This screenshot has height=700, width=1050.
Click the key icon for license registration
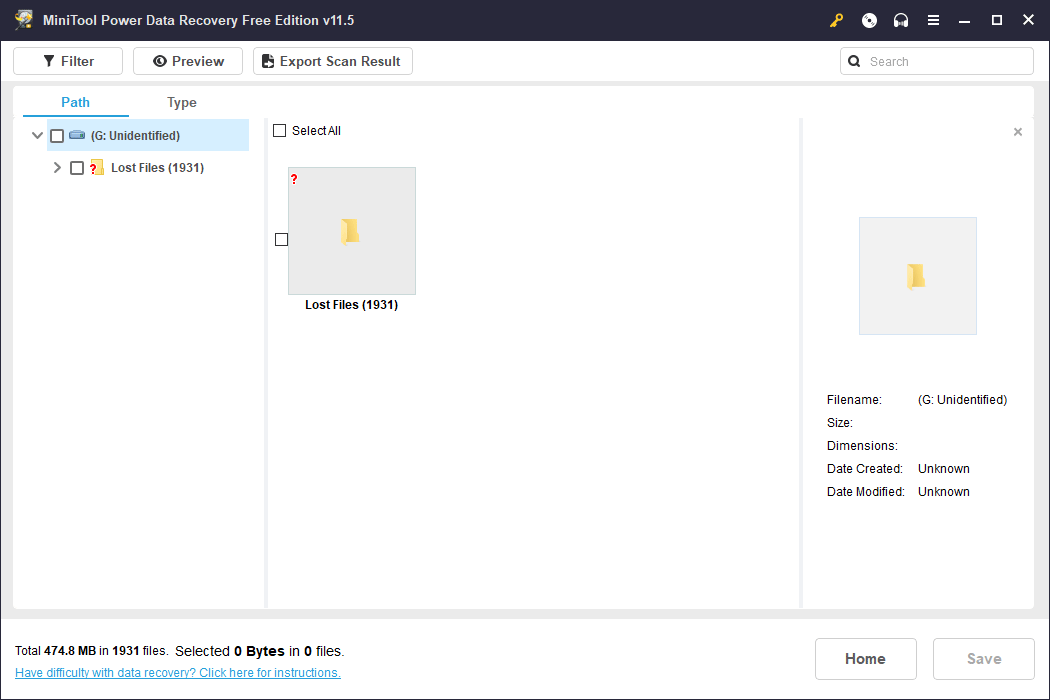[836, 19]
